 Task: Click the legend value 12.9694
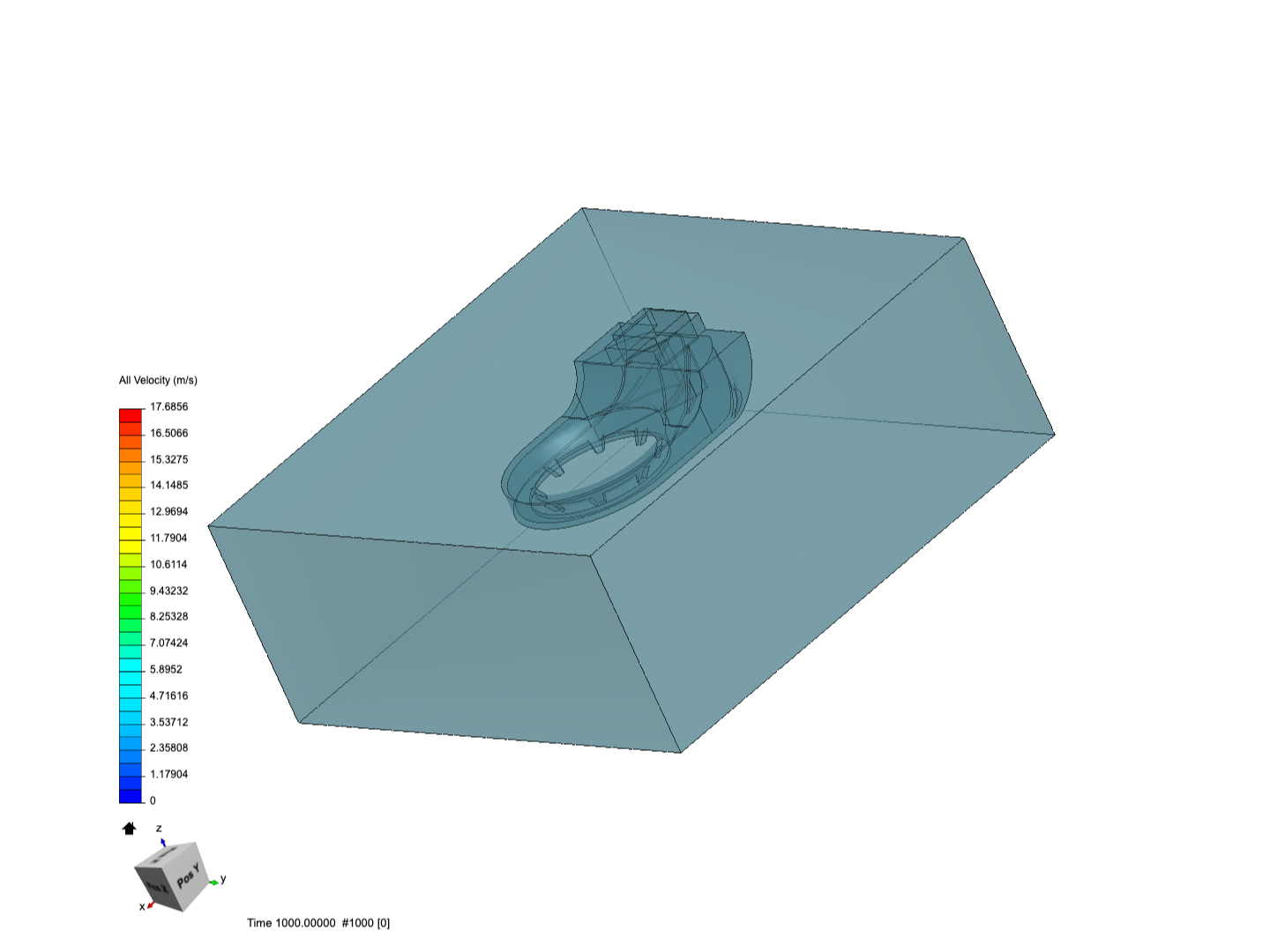pos(168,512)
